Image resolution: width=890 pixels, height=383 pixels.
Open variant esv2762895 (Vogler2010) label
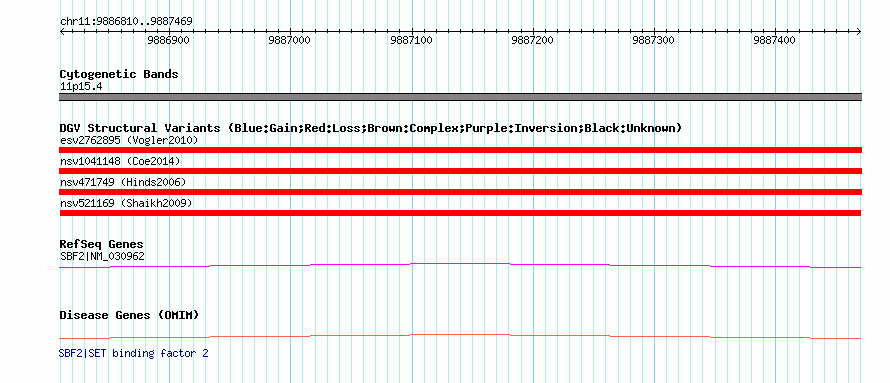click(x=129, y=140)
